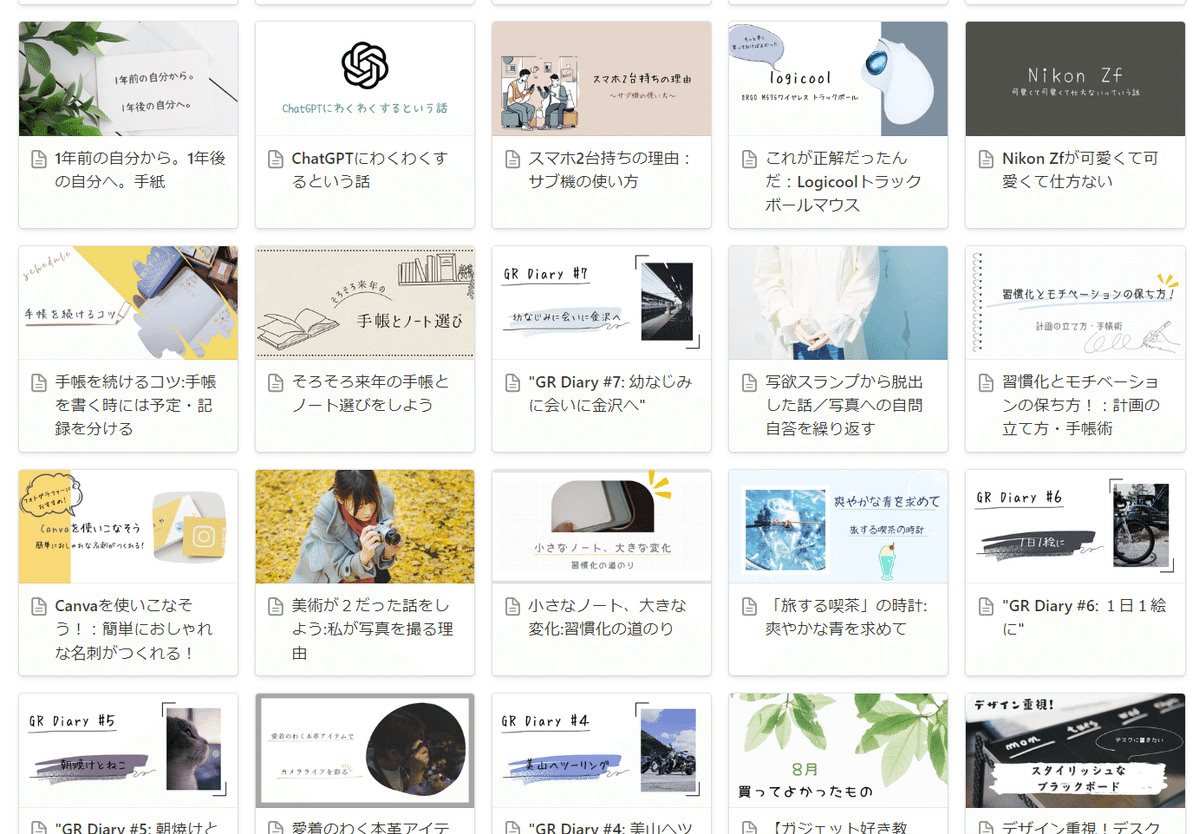
Task: Click the document icon beside "これが正解だったんだ：Logicool"
Action: (749, 159)
